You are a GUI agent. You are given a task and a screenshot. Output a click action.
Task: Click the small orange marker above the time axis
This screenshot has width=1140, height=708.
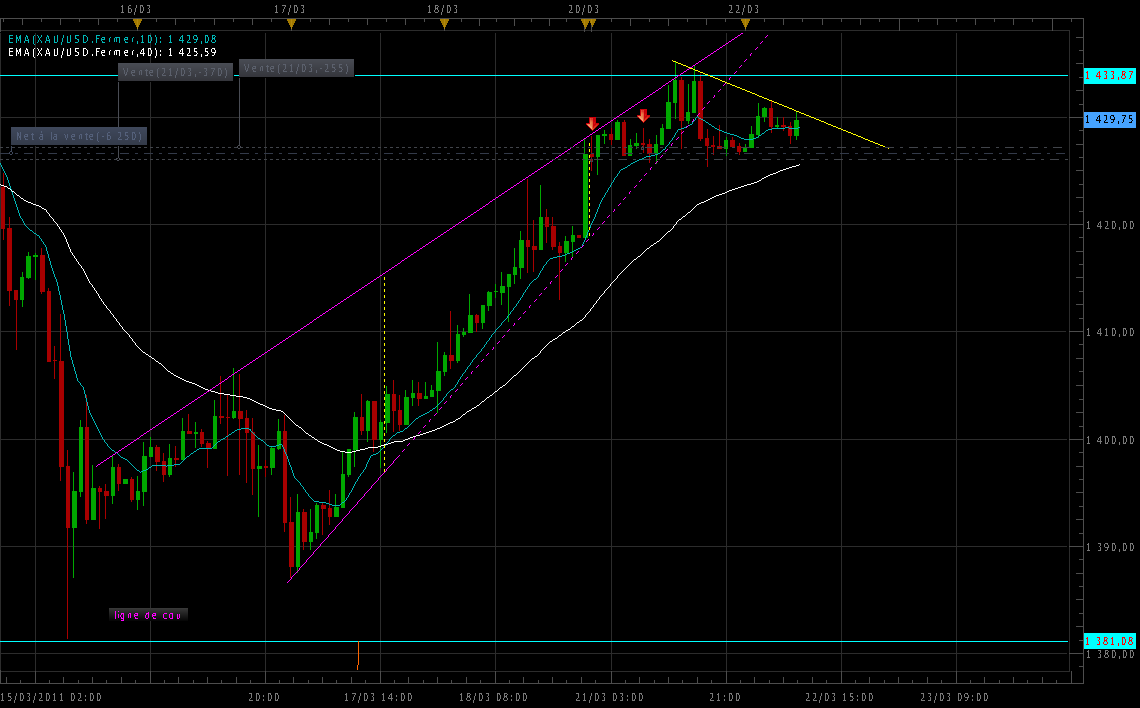358,656
